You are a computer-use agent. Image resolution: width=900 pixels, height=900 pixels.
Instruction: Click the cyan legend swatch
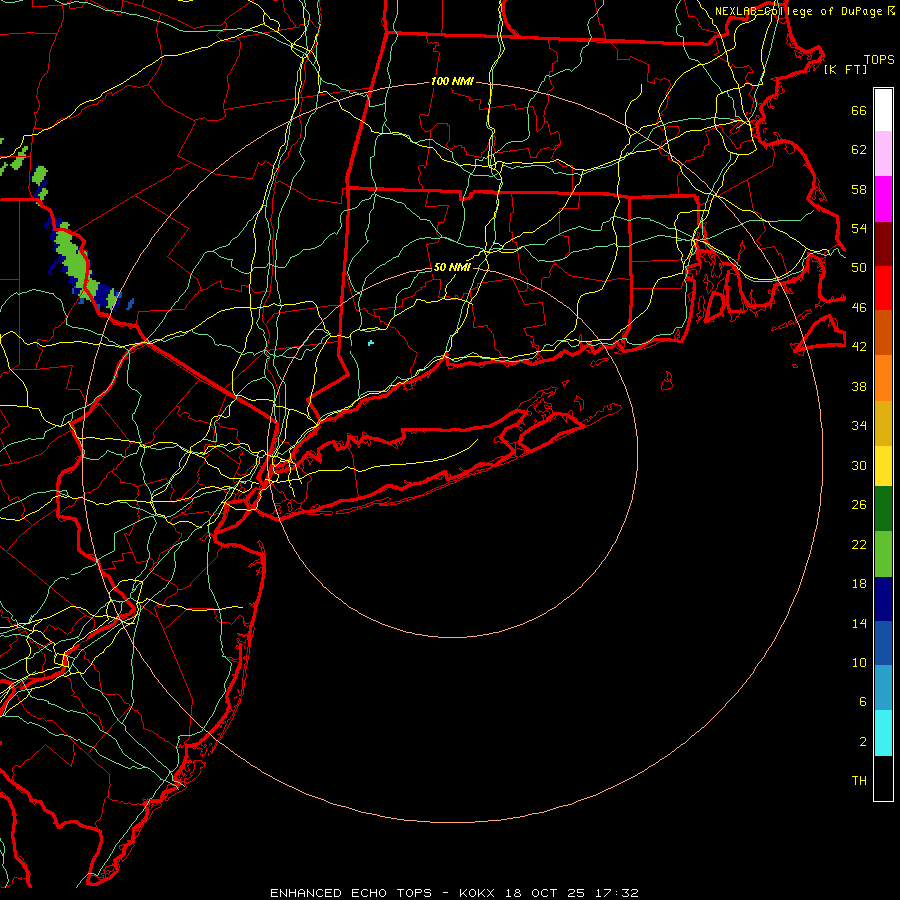pyautogui.click(x=883, y=733)
